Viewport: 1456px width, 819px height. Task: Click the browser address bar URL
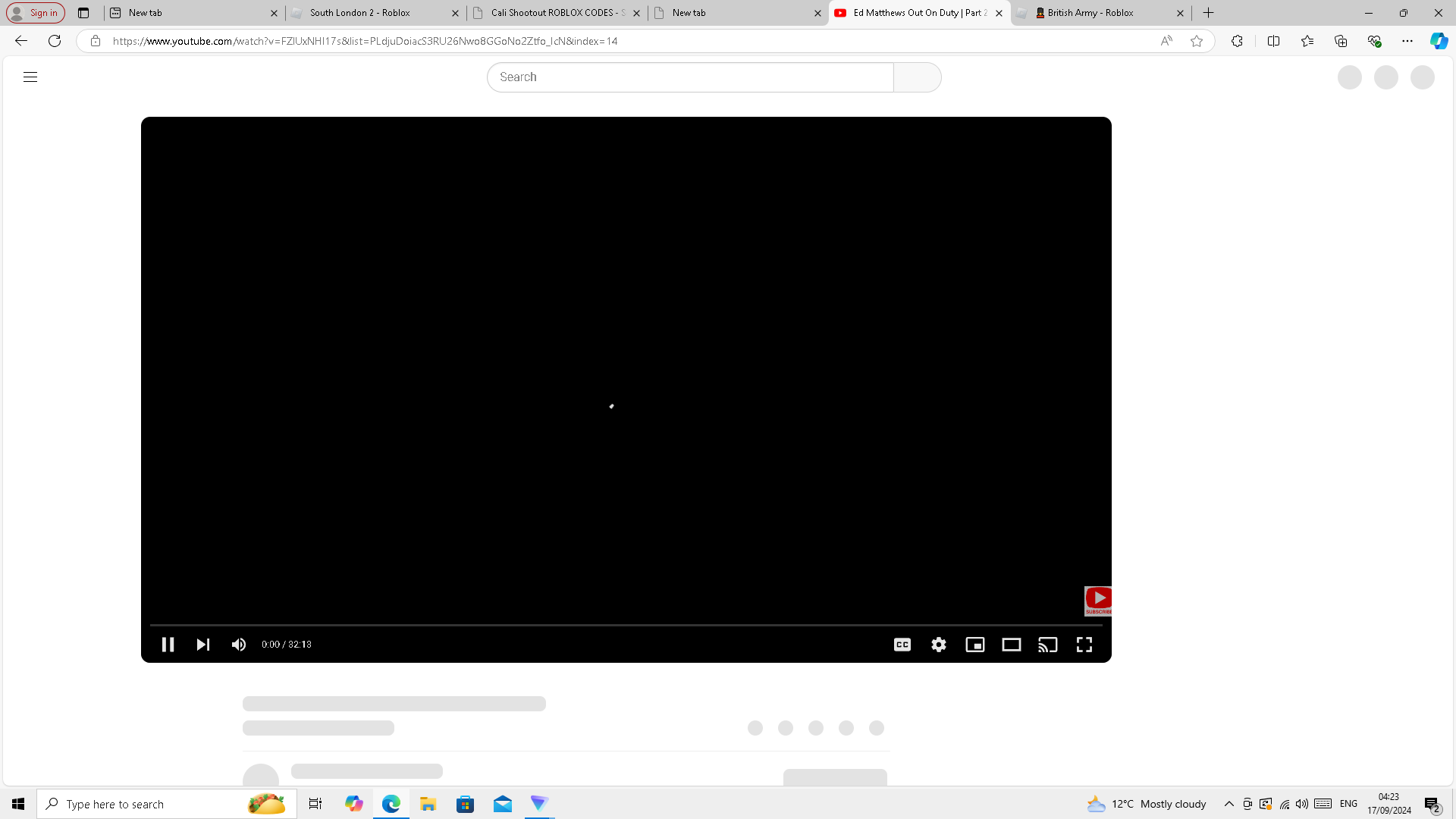tap(366, 41)
